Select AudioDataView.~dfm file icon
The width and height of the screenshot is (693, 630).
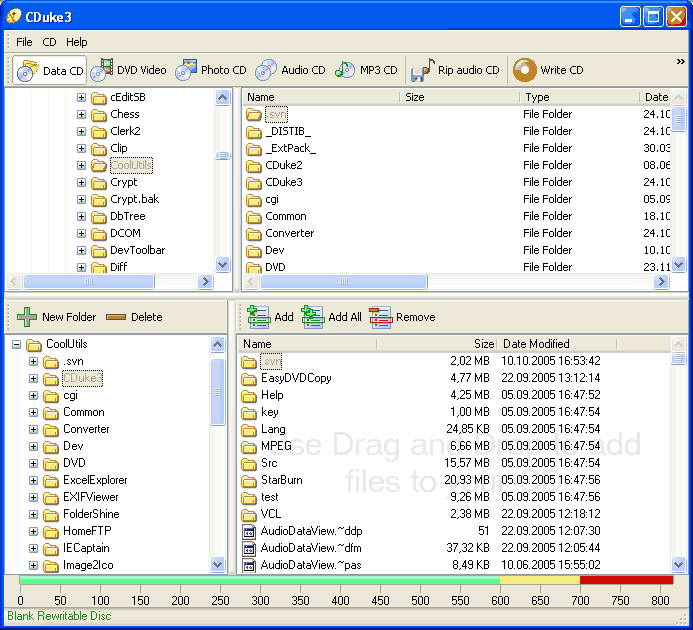pyautogui.click(x=249, y=549)
